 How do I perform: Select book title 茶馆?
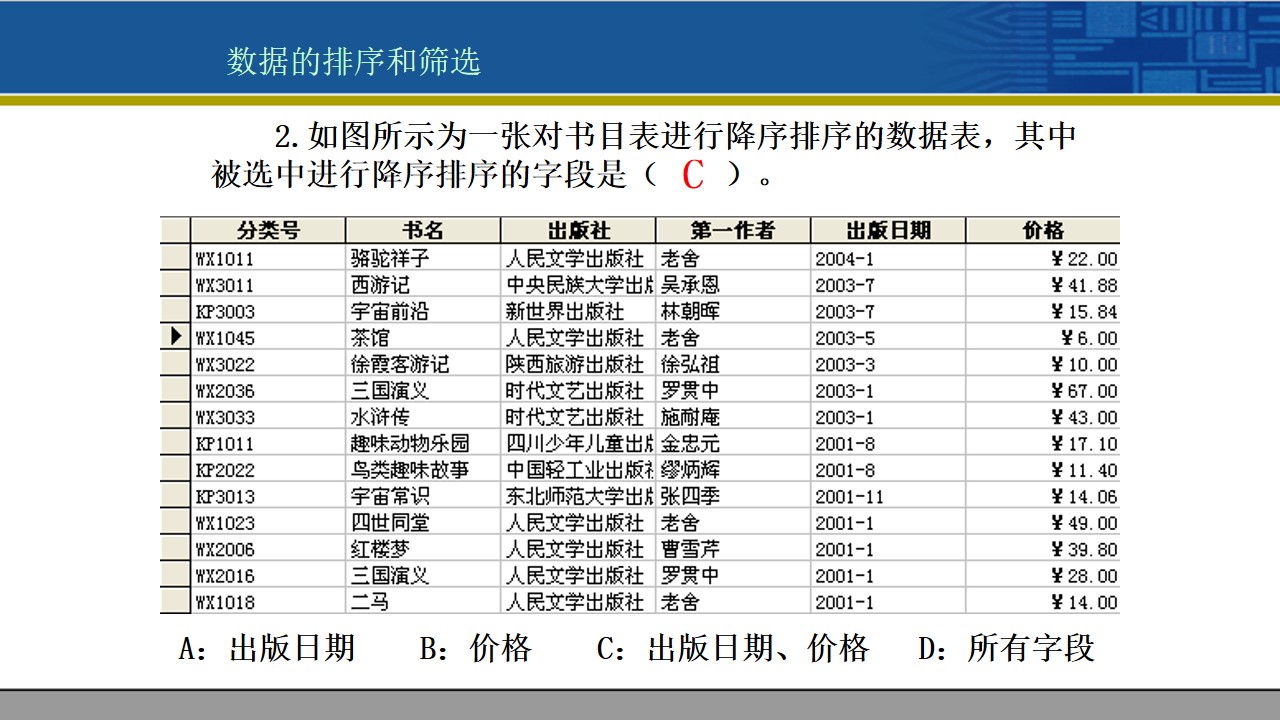[370, 338]
